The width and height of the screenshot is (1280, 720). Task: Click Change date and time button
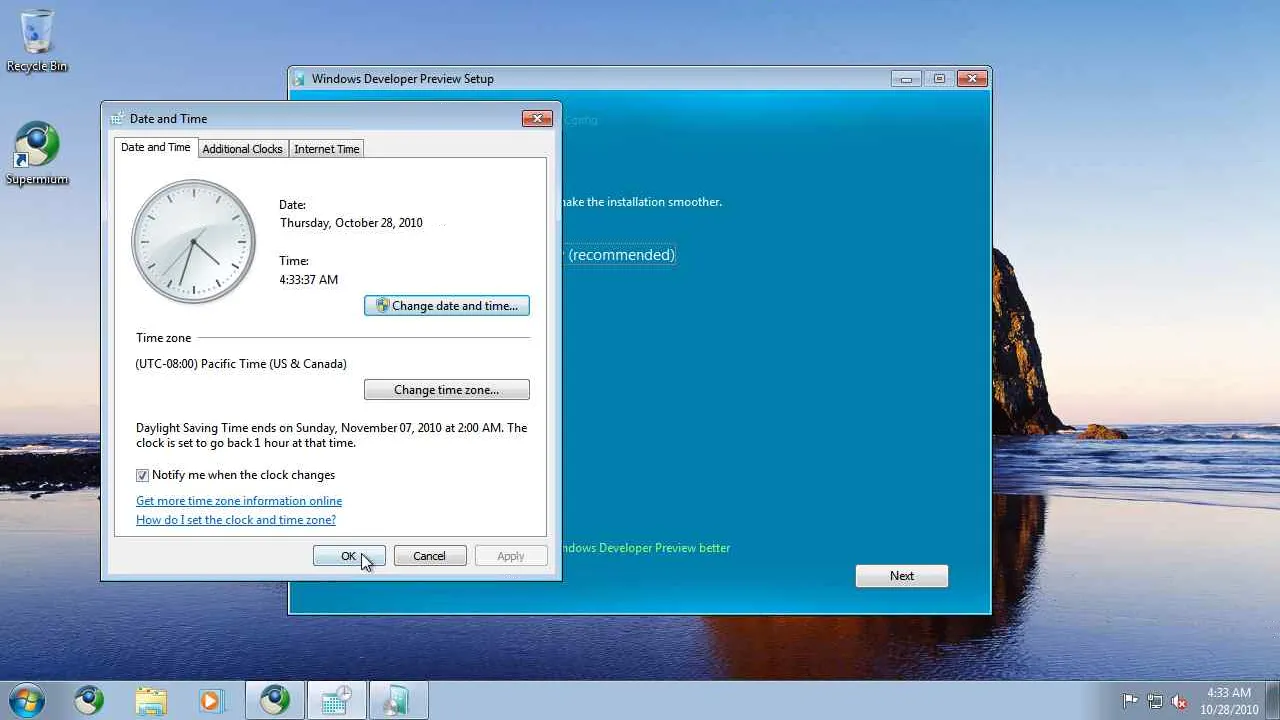(447, 306)
